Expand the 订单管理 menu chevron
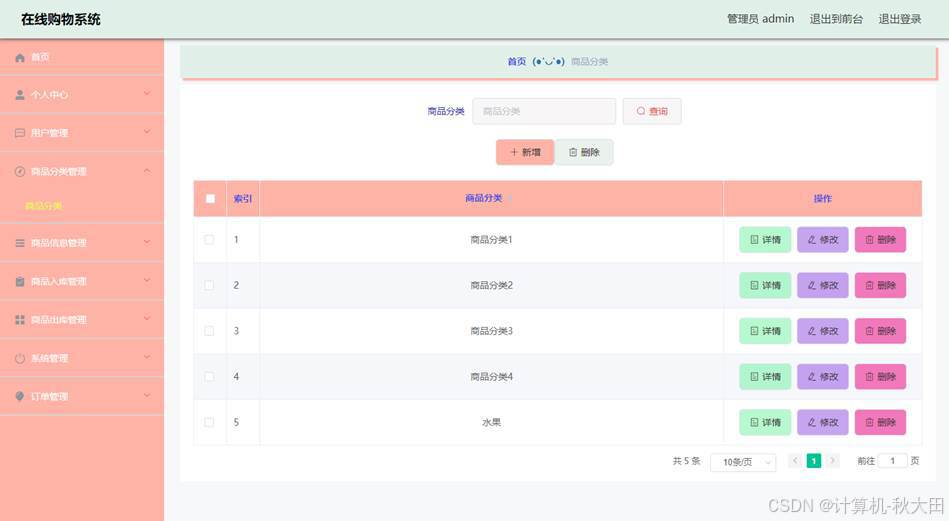949x521 pixels. pyautogui.click(x=147, y=396)
